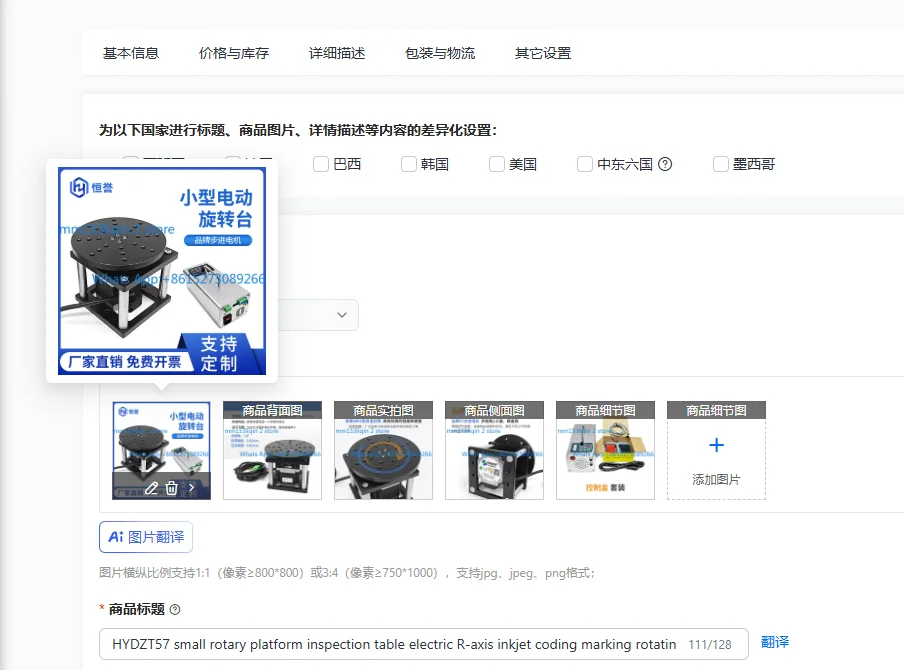
Task: Enable the 韩国 checkbox
Action: (x=409, y=164)
